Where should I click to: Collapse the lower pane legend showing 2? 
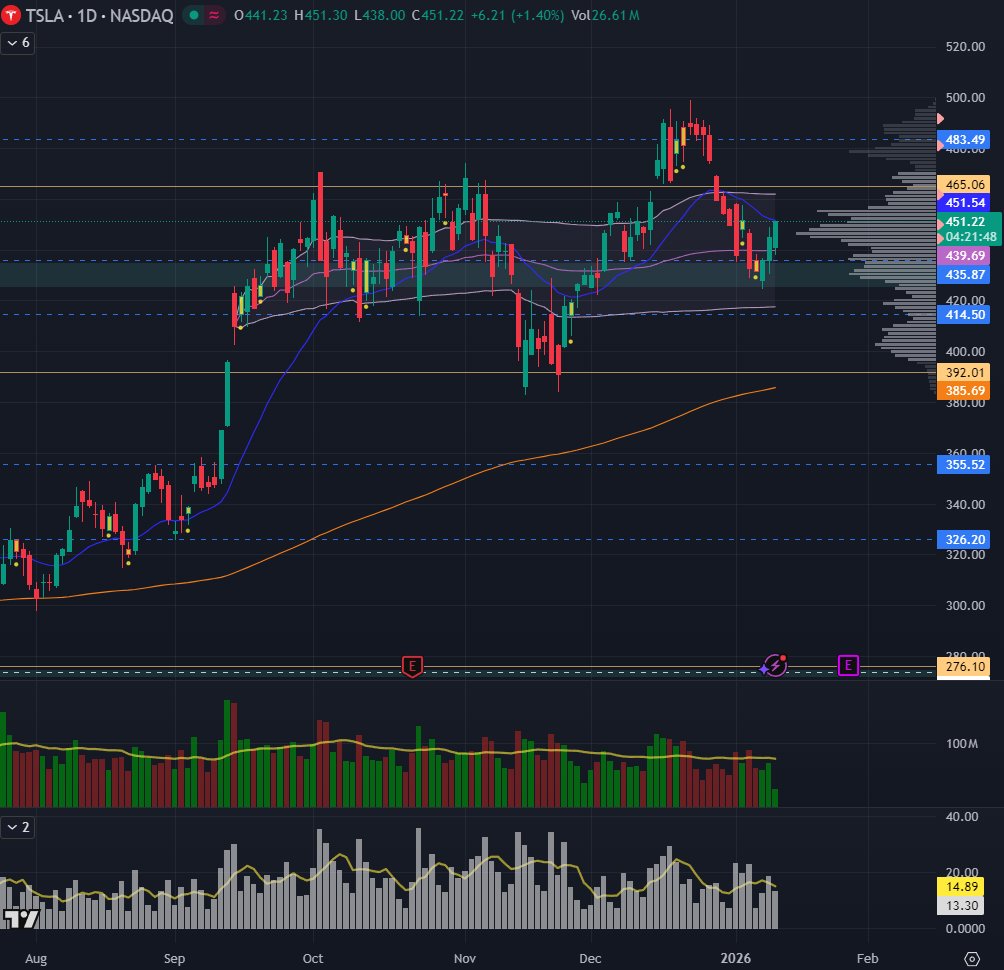[x=17, y=827]
